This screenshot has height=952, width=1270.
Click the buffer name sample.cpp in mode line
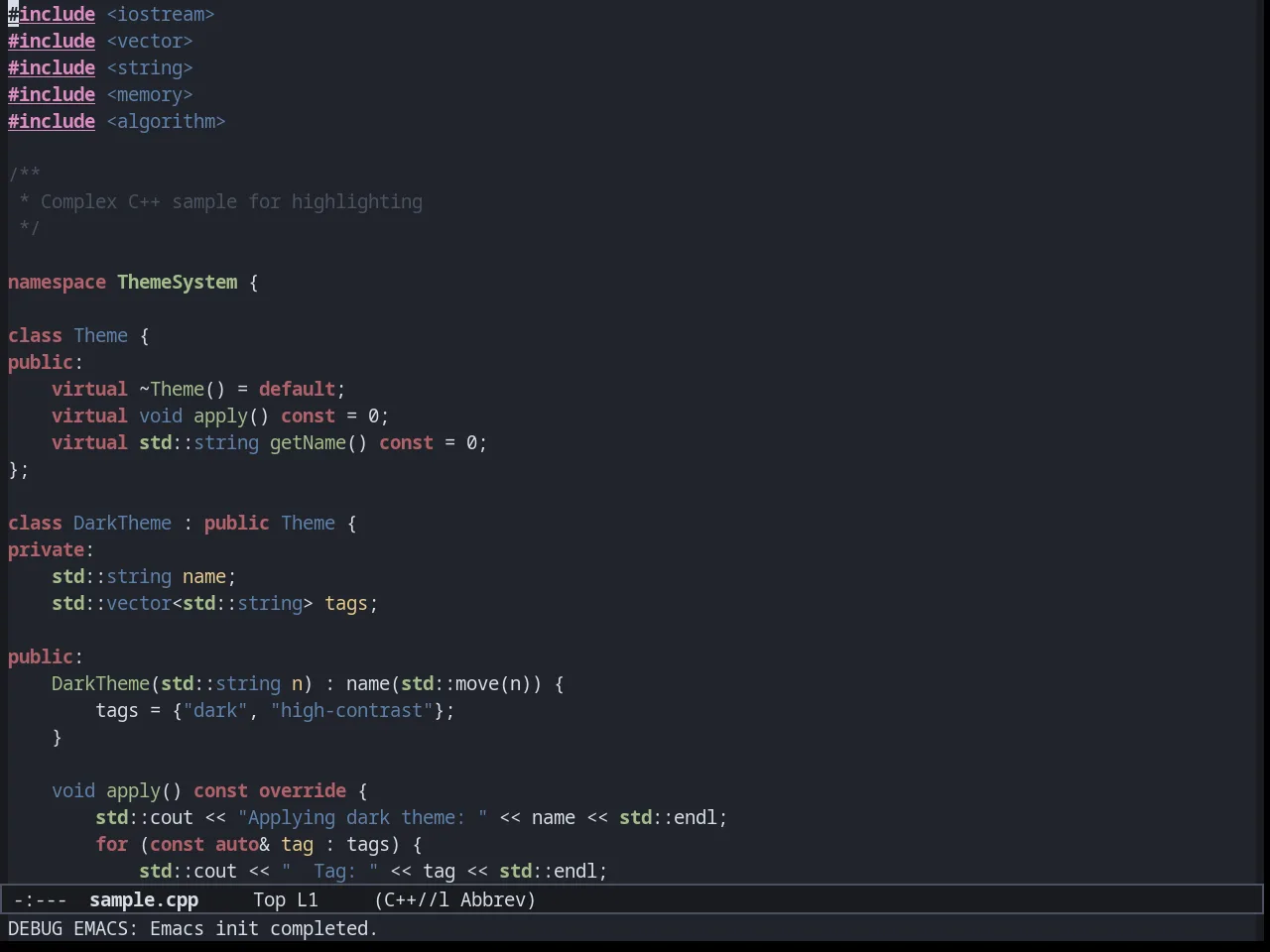coord(144,900)
